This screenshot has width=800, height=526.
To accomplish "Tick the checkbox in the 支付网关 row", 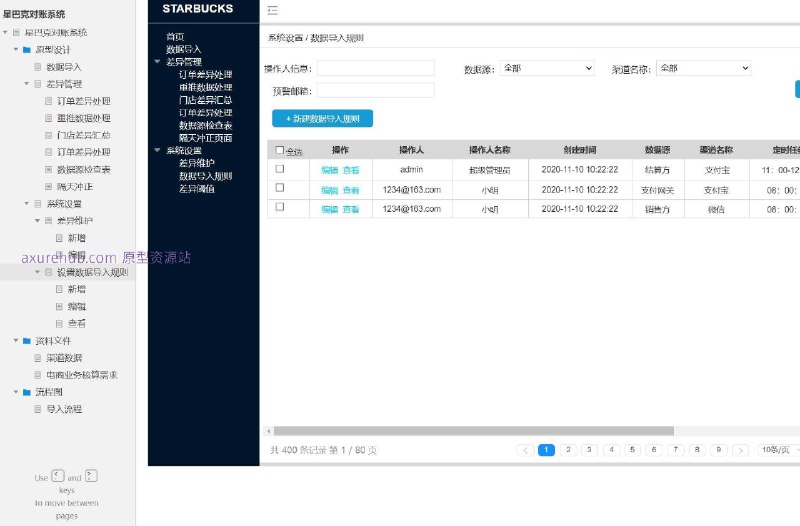I will tap(280, 188).
